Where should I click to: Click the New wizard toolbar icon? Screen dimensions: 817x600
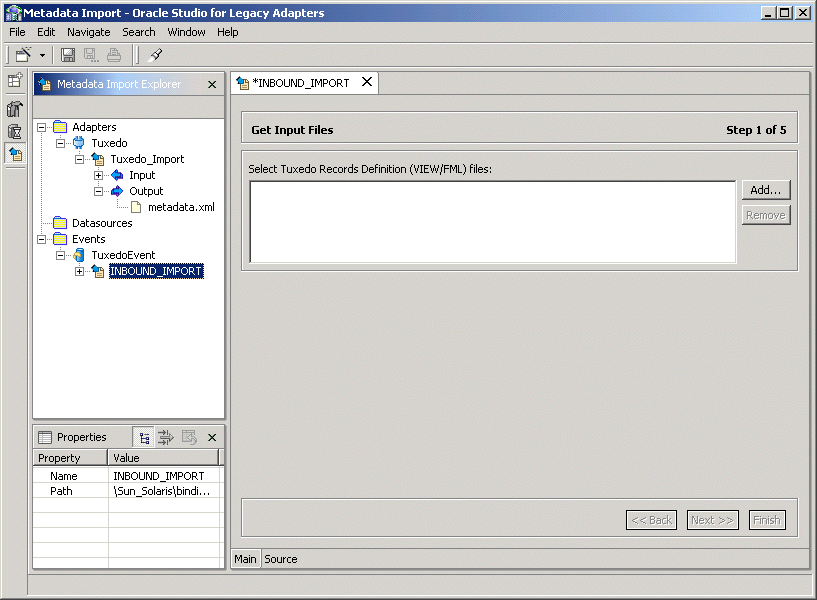[x=23, y=54]
